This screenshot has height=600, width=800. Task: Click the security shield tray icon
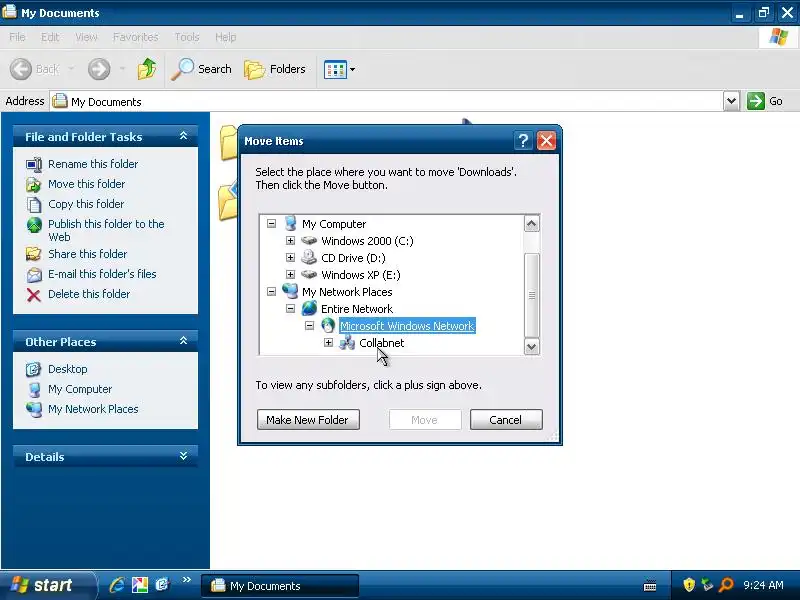pos(689,585)
